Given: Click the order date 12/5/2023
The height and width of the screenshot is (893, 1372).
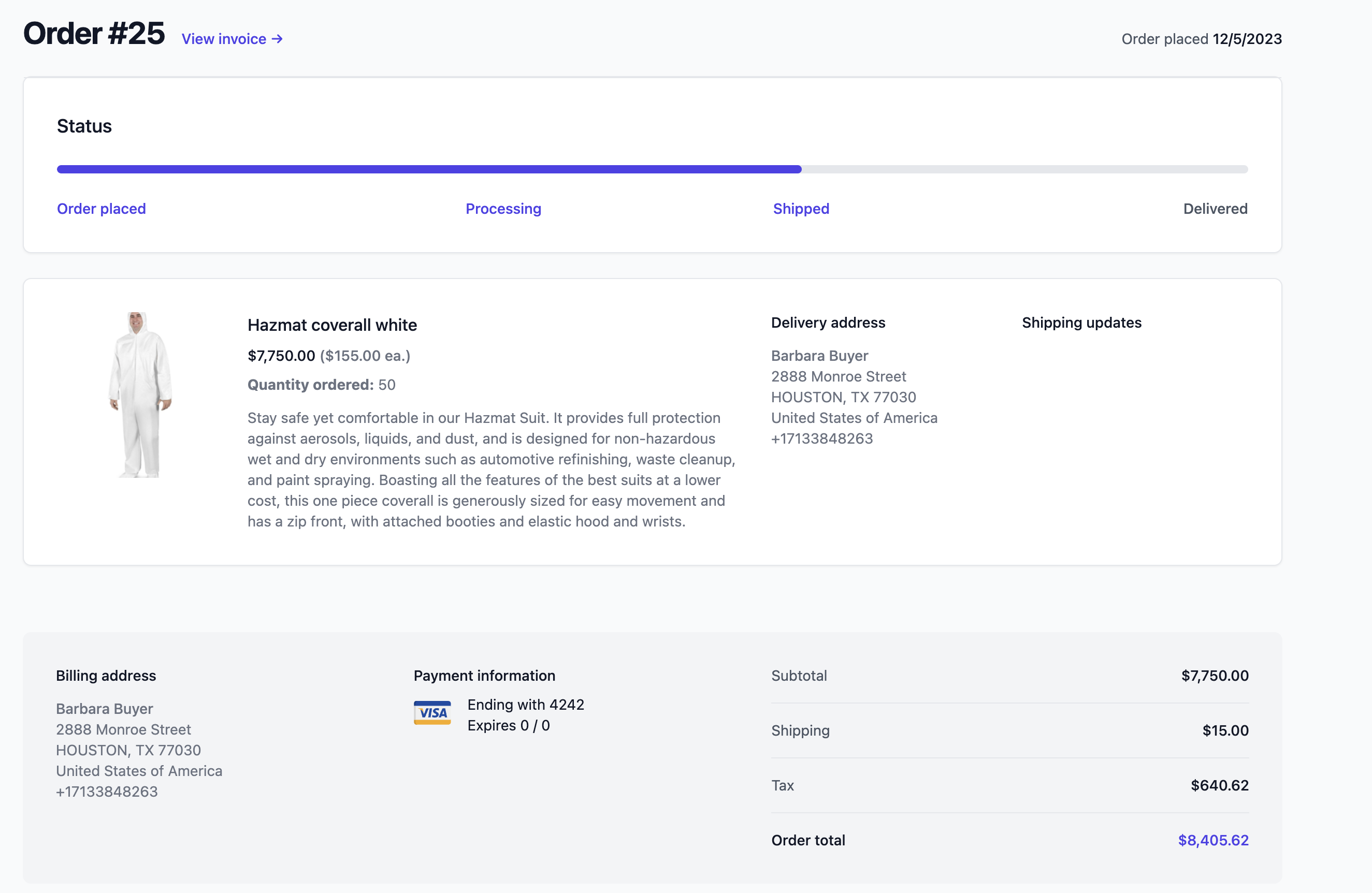Looking at the screenshot, I should point(1247,39).
